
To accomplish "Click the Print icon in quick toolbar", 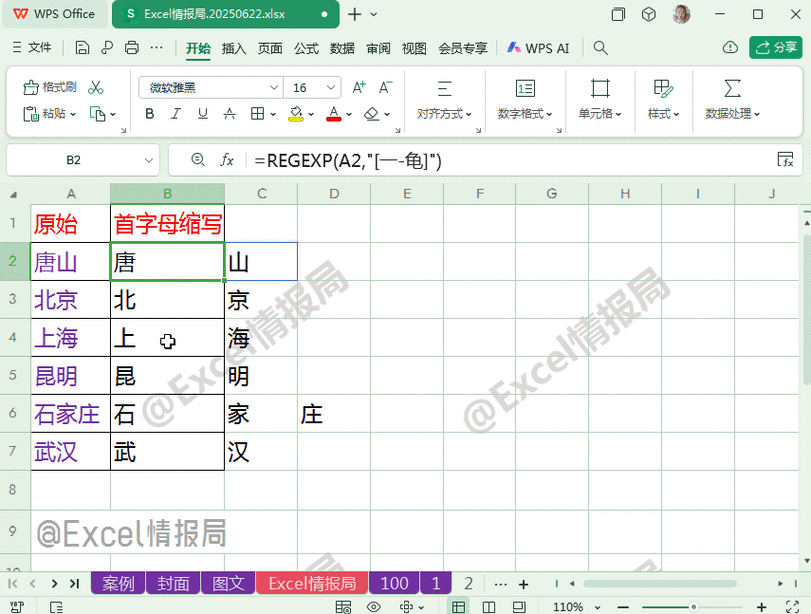I will [132, 48].
